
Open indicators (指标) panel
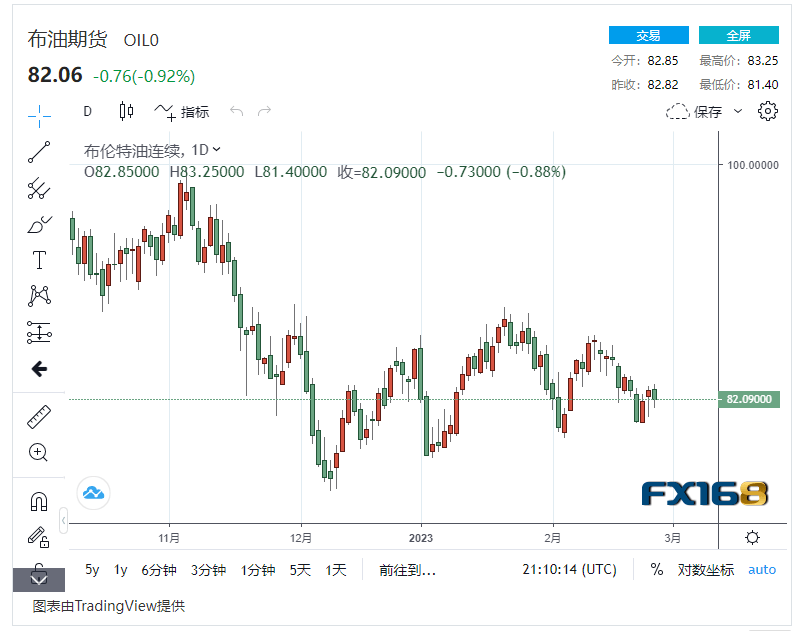182,112
